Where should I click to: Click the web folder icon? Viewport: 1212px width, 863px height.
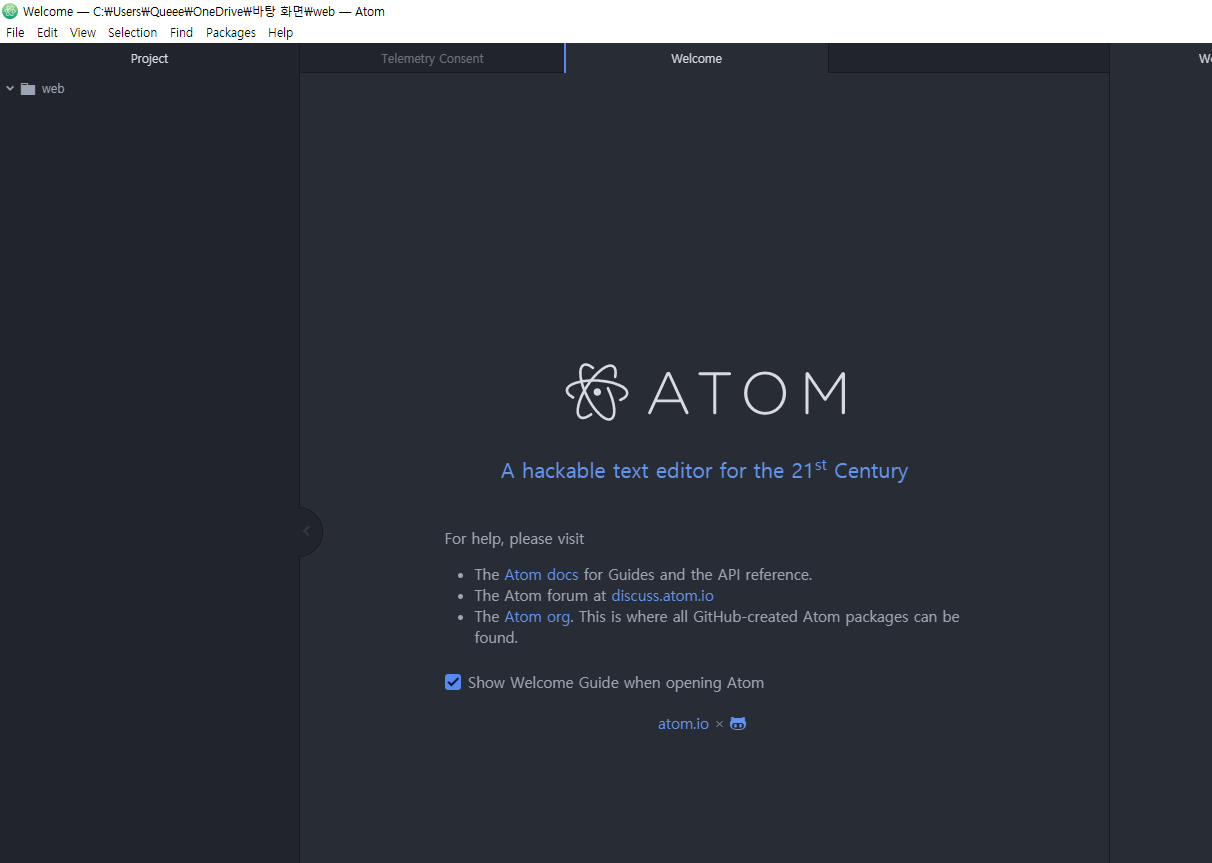[x=28, y=89]
